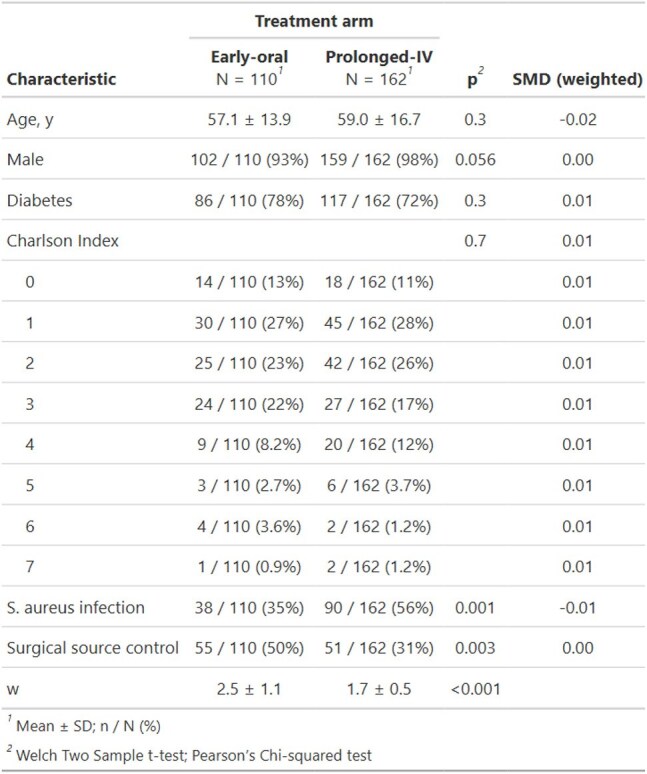Image resolution: width=647 pixels, height=774 pixels.
Task: Click the Characteristic column header
Action: (x=61, y=79)
